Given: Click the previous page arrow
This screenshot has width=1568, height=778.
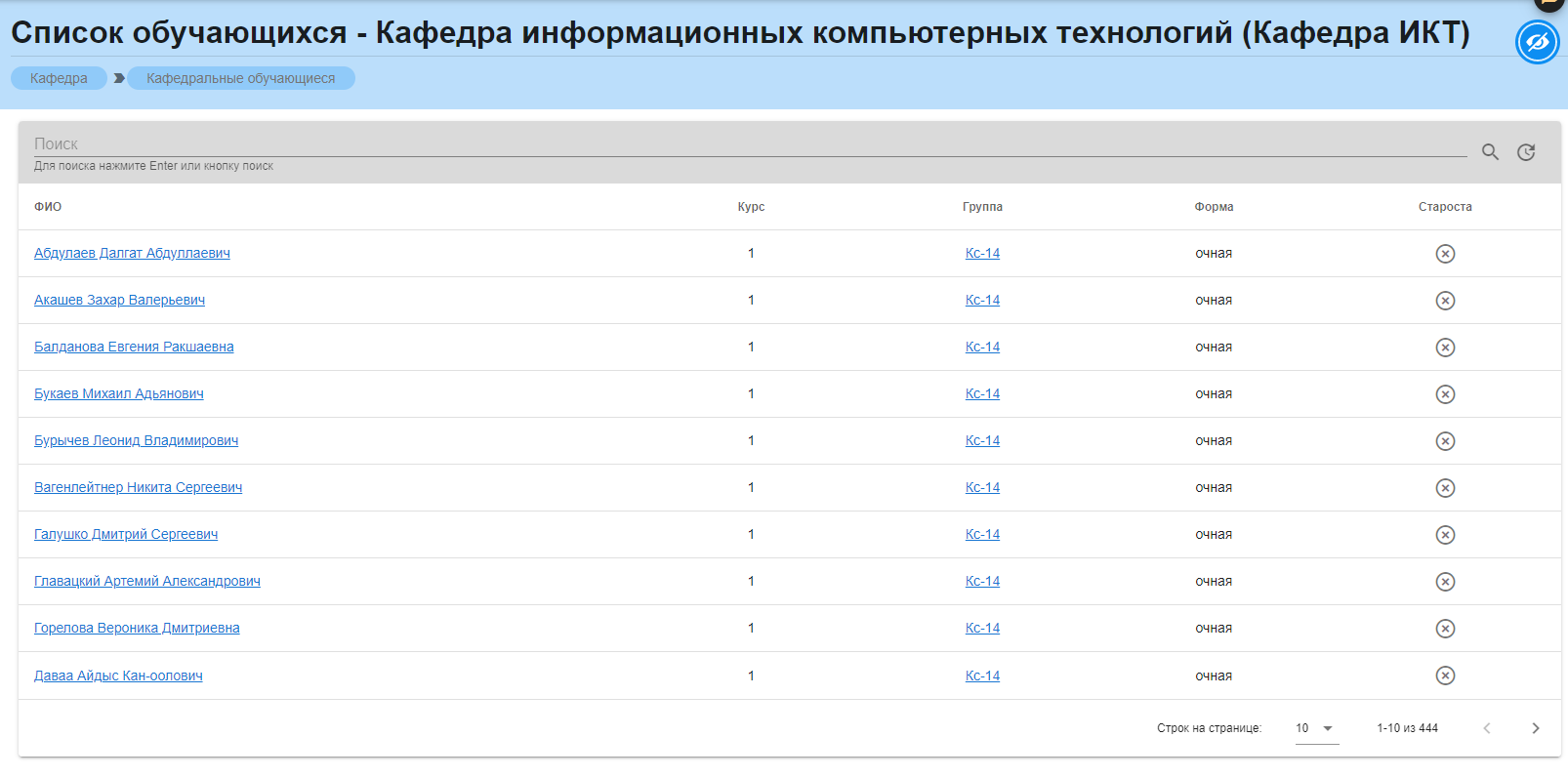Looking at the screenshot, I should [1486, 728].
